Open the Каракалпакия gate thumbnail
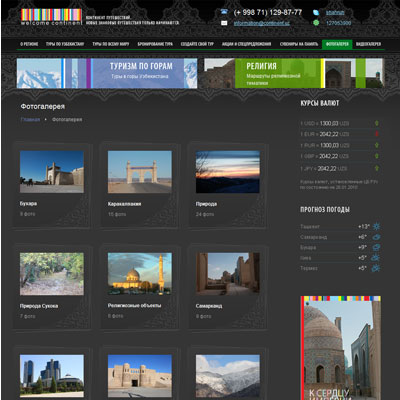Image resolution: width=400 pixels, height=400 pixels. [140, 172]
